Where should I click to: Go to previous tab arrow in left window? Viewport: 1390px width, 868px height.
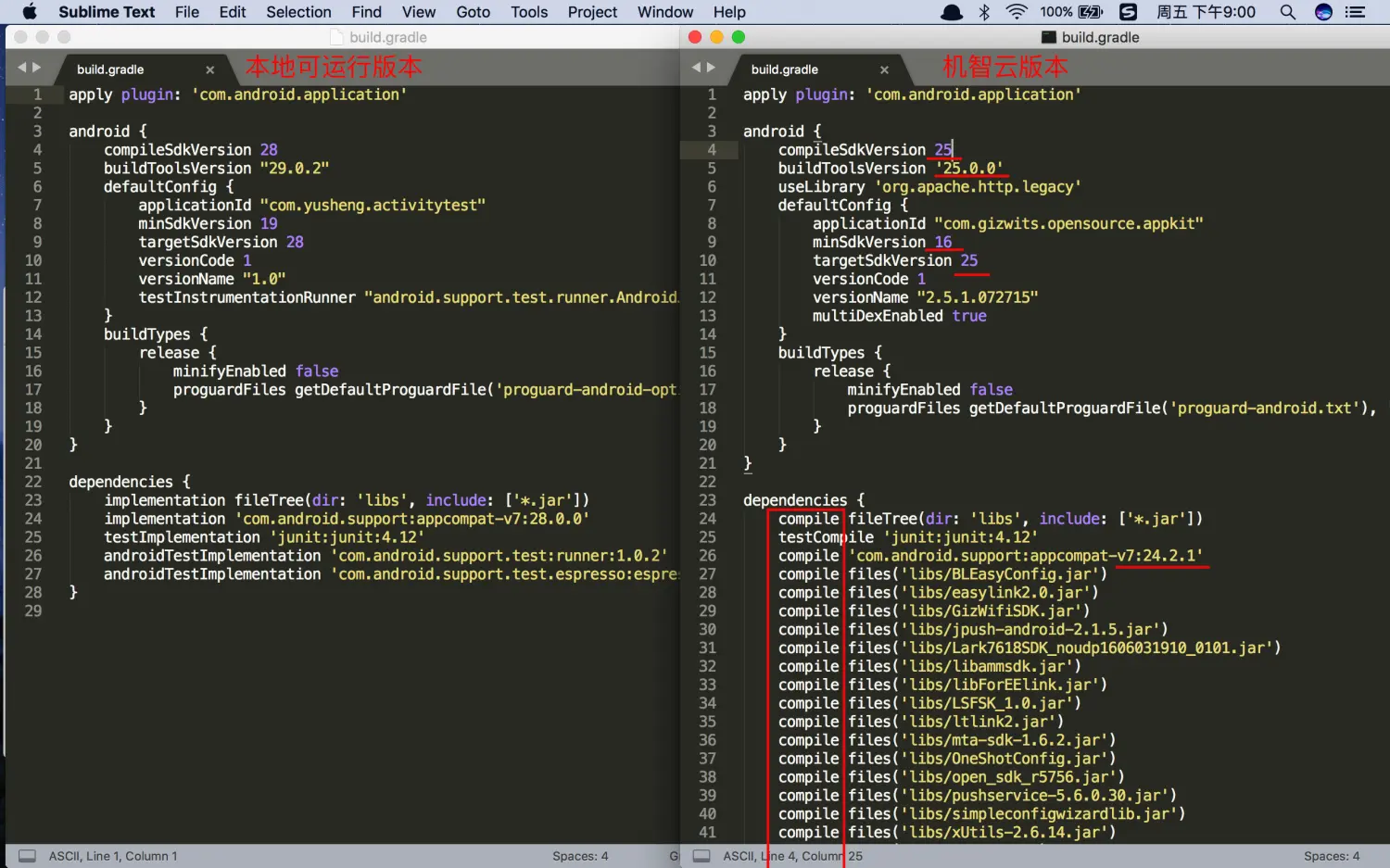click(22, 68)
